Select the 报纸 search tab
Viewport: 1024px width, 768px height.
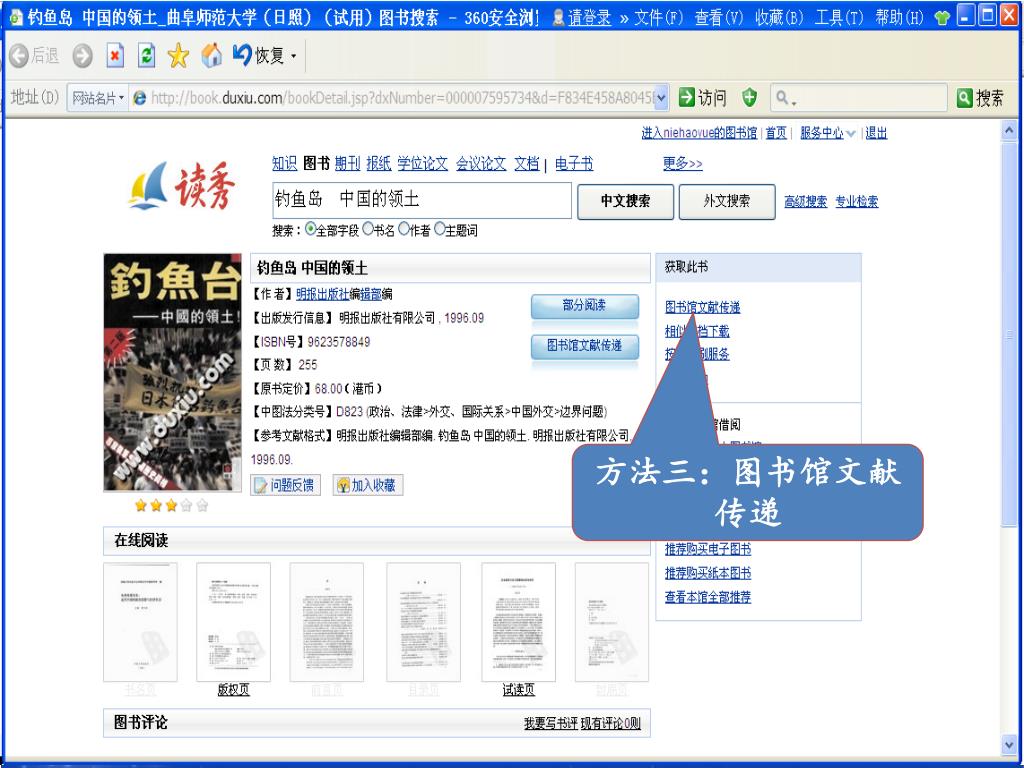[x=378, y=163]
